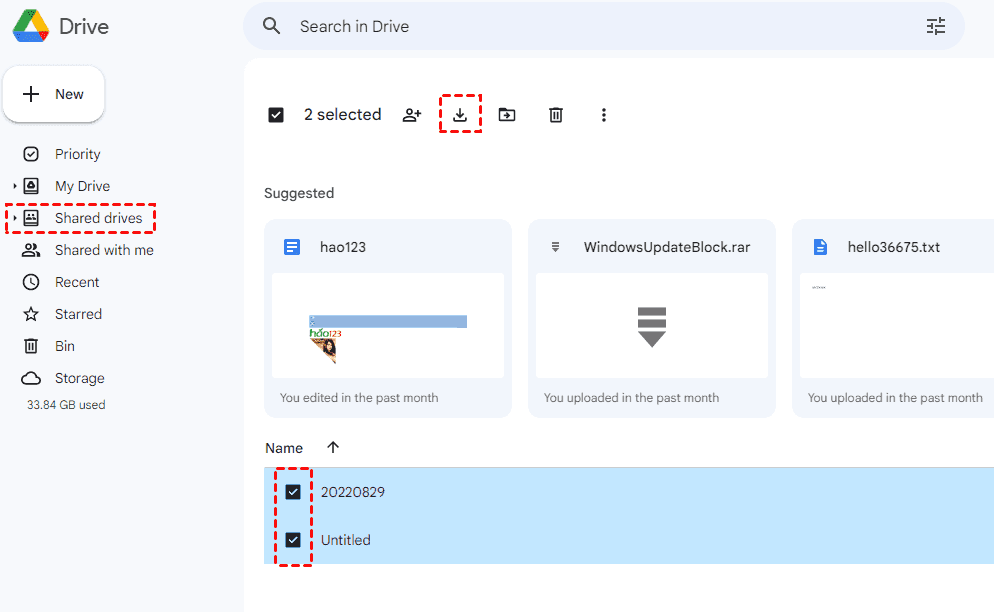Screen dimensions: 994x612
Task: Click the New button
Action: point(54,94)
